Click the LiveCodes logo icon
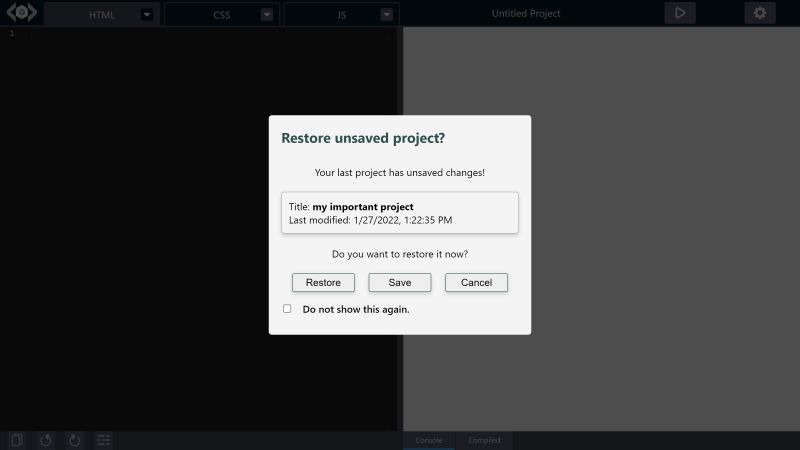 (x=21, y=14)
